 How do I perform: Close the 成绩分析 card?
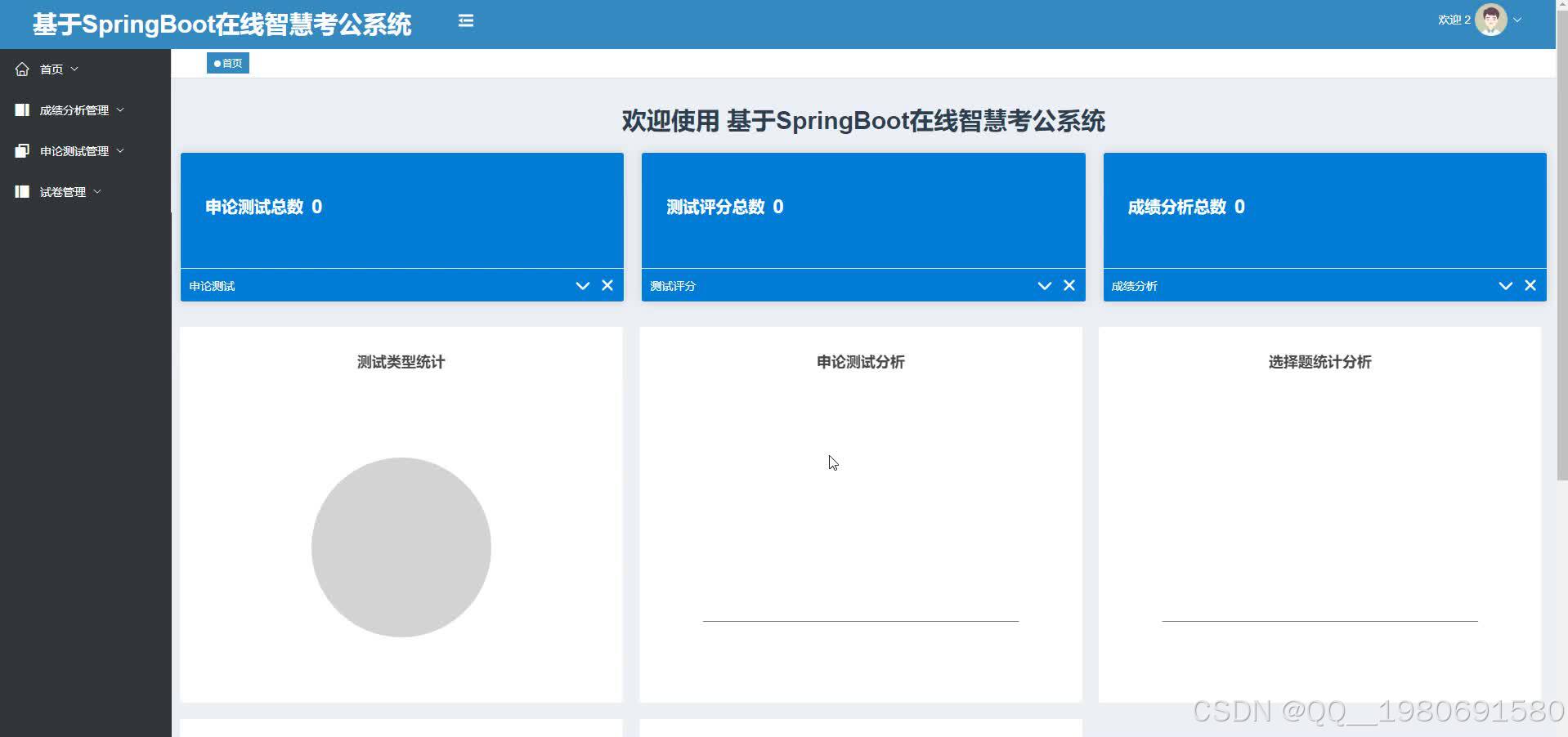point(1530,285)
